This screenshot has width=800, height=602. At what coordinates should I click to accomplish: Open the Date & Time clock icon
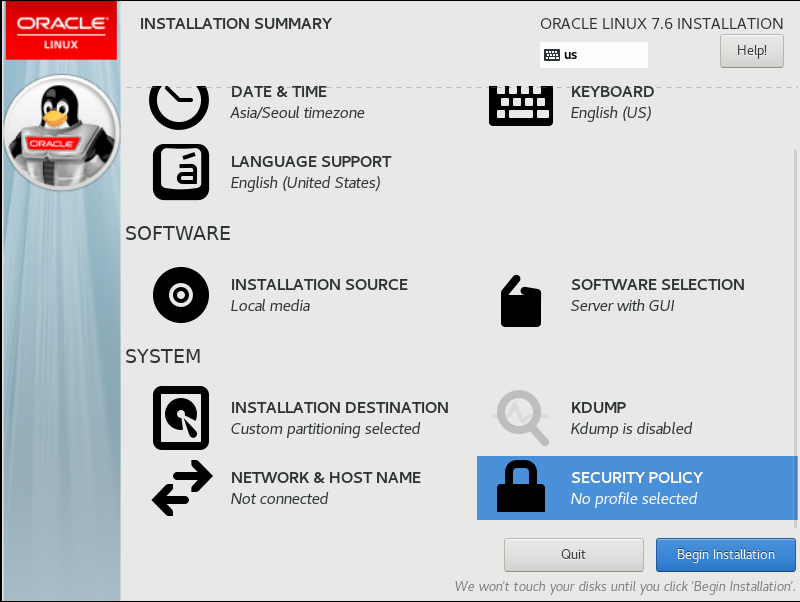pyautogui.click(x=179, y=107)
